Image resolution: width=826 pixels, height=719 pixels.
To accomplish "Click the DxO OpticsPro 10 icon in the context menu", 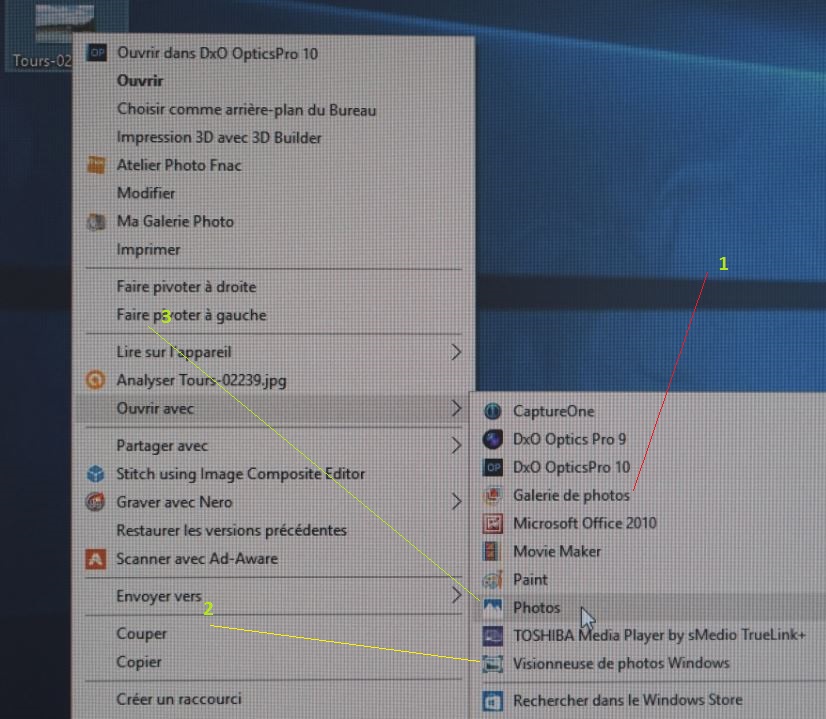I will (x=97, y=53).
